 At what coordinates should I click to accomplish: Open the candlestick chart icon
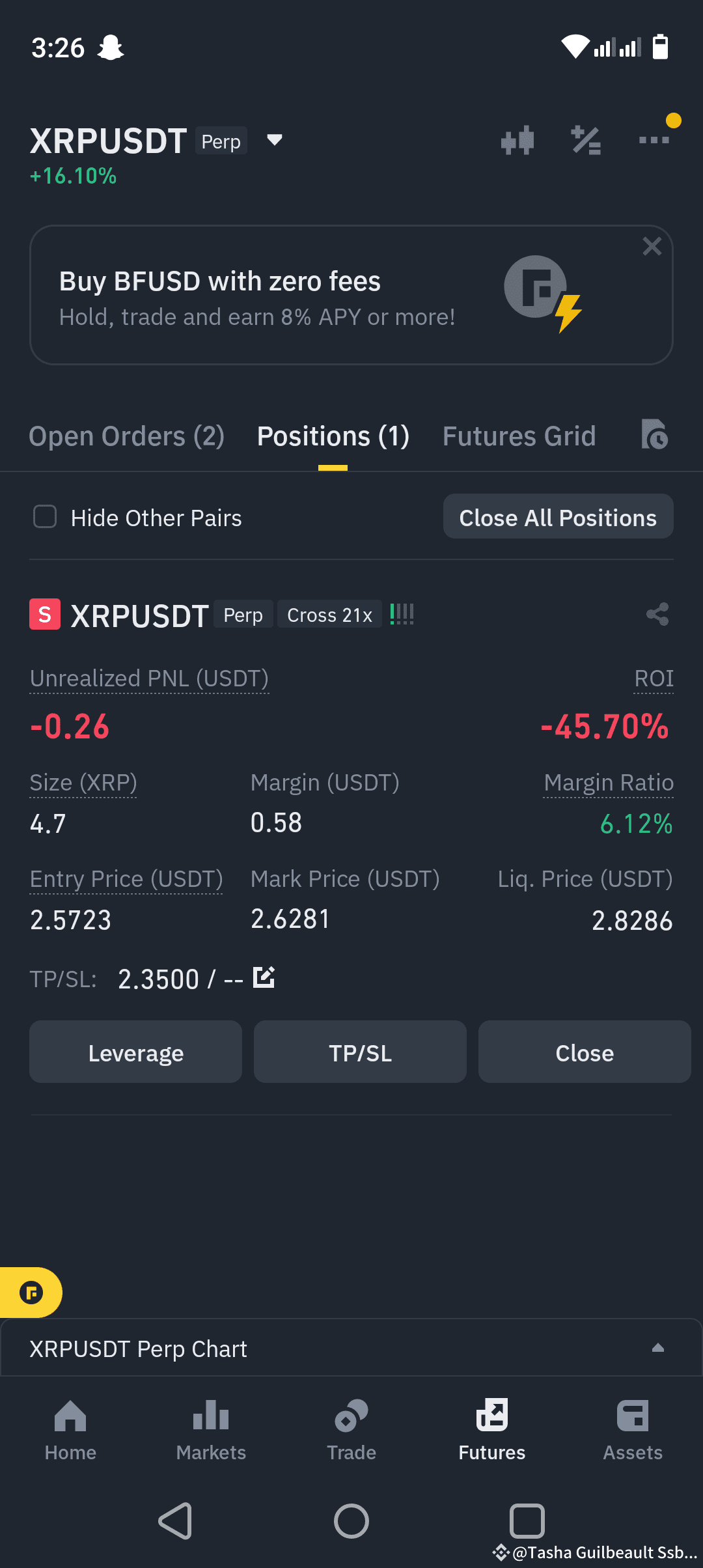click(517, 140)
